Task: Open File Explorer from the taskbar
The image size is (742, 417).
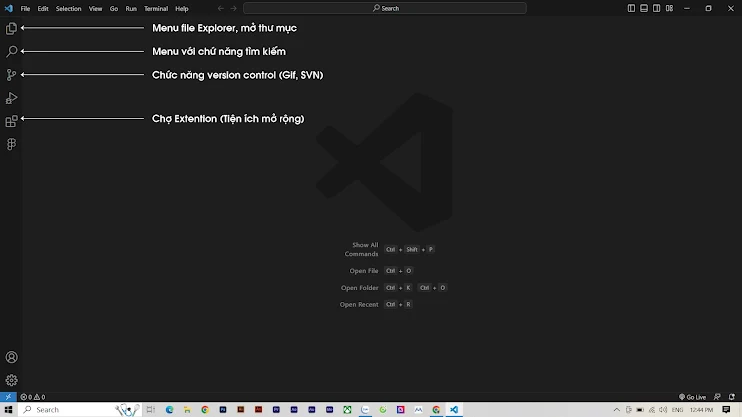Action: (x=187, y=409)
